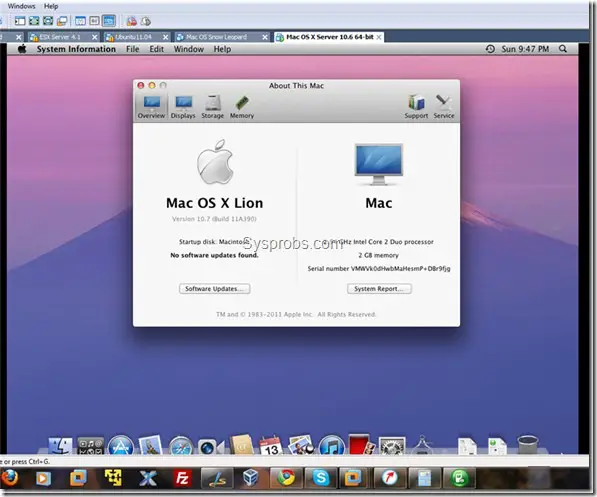Click the serial number text
597x497 pixels.
379,268
